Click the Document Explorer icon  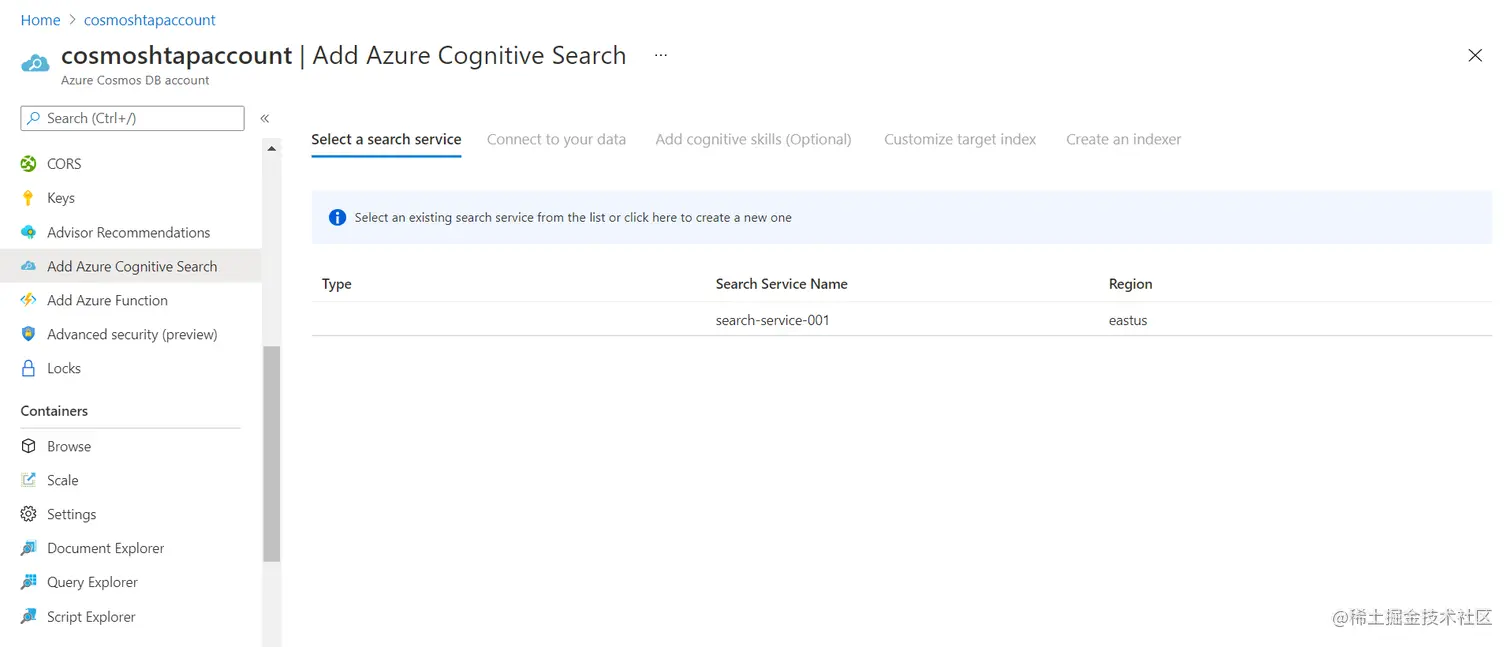pyautogui.click(x=28, y=548)
